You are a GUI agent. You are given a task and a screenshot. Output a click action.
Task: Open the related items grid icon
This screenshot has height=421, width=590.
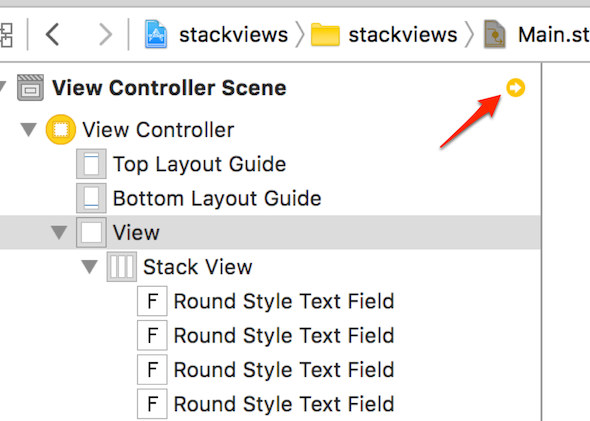[6, 35]
